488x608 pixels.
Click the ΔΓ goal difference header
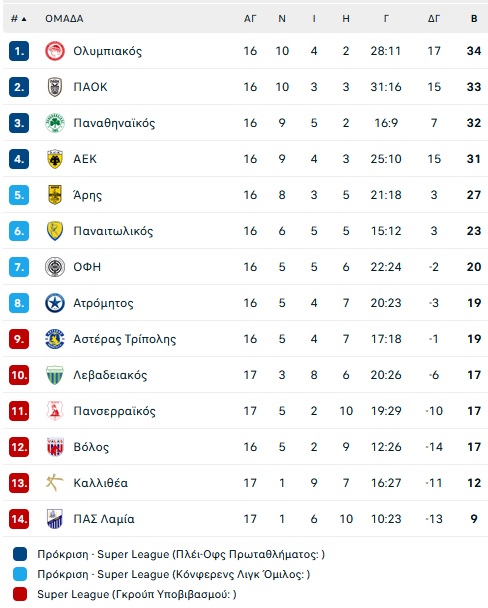point(434,19)
